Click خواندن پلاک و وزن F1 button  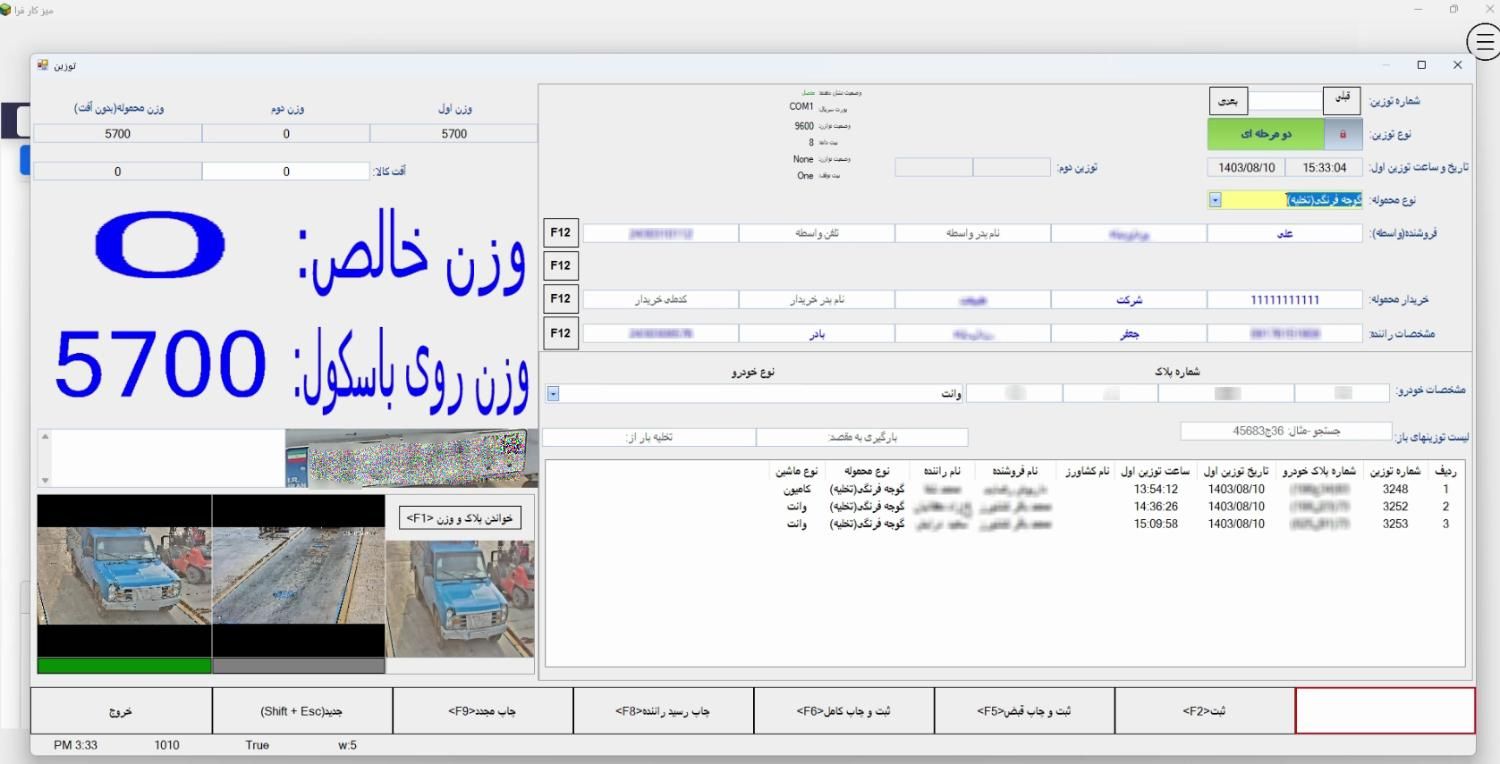coord(460,518)
